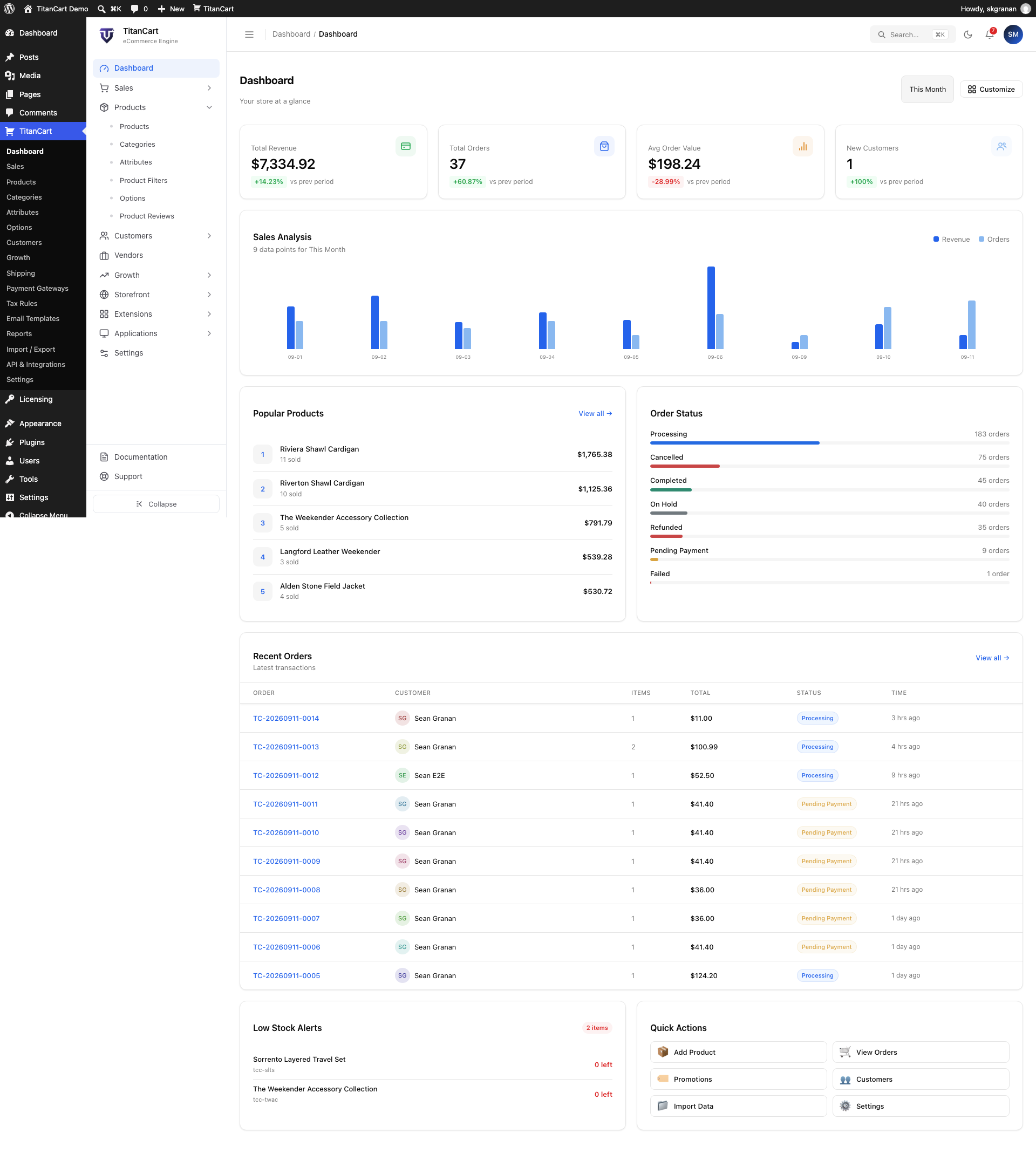Click the WordPress Media icon
The image size is (1036, 1154).
pyautogui.click(x=10, y=76)
